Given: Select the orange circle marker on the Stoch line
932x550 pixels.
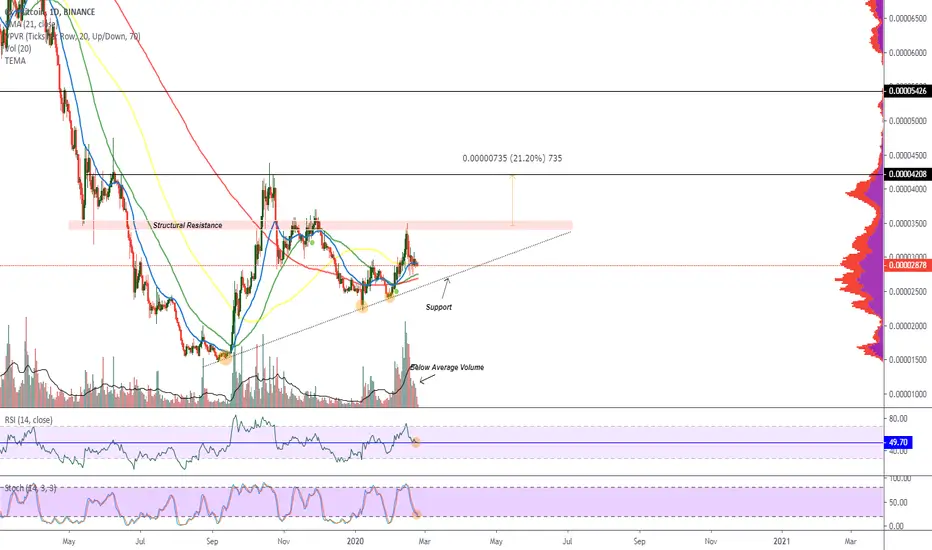Looking at the screenshot, I should [417, 514].
